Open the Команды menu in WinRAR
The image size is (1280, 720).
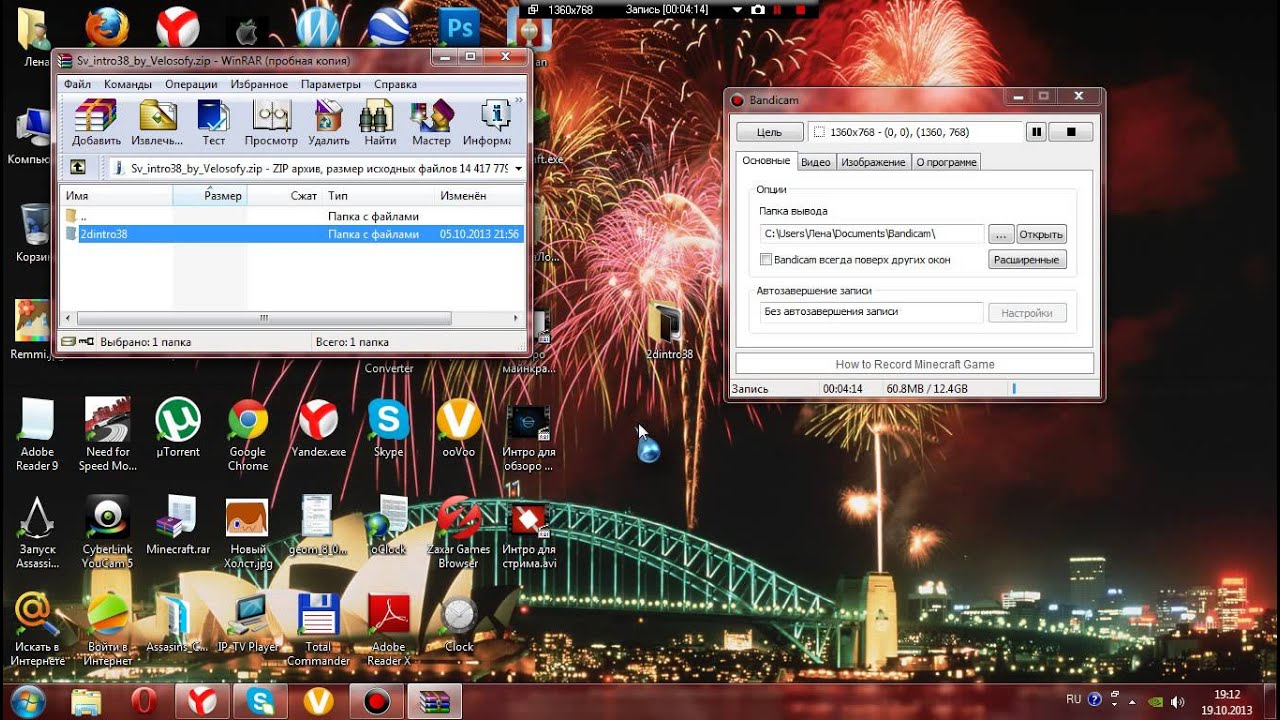128,84
